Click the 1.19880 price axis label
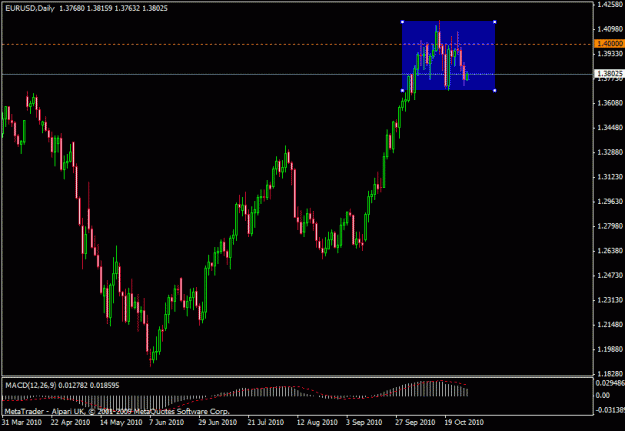Screen dimensions: 625x431 click(610, 350)
